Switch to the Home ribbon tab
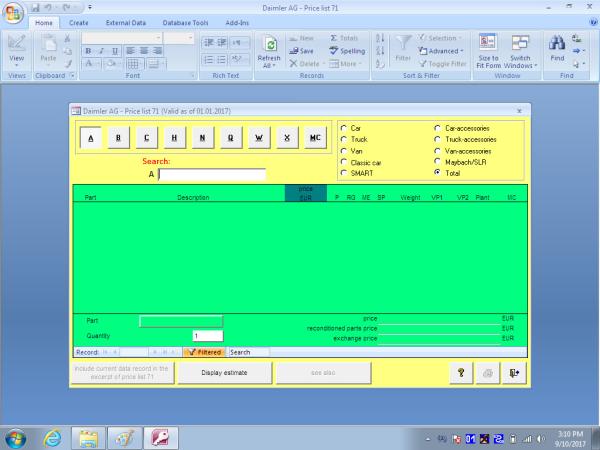Image resolution: width=600 pixels, height=450 pixels. click(44, 23)
